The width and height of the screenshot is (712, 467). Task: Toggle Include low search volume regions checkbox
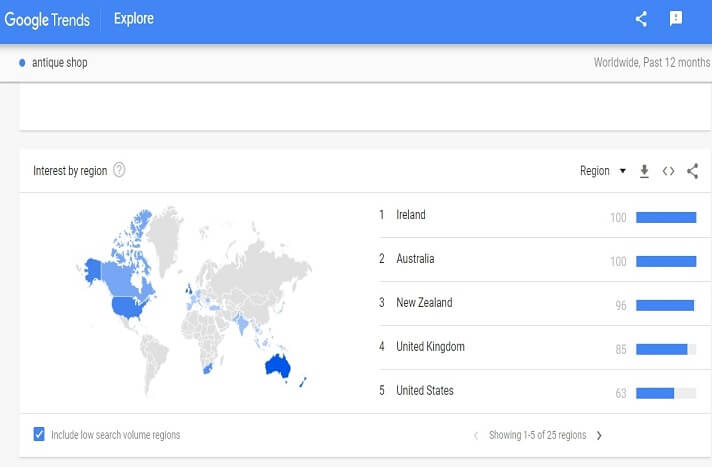pos(39,434)
